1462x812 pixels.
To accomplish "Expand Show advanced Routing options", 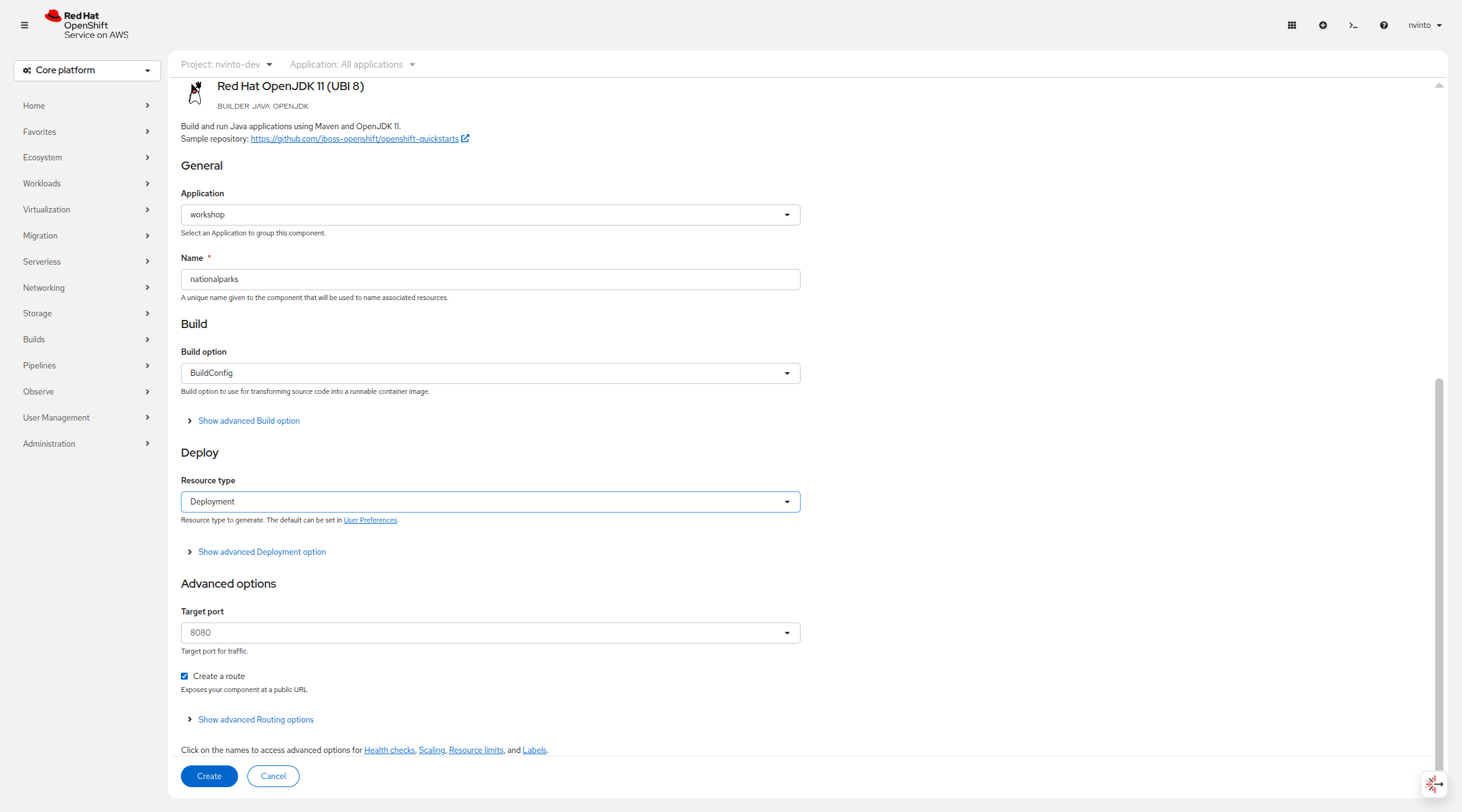I will click(x=251, y=720).
